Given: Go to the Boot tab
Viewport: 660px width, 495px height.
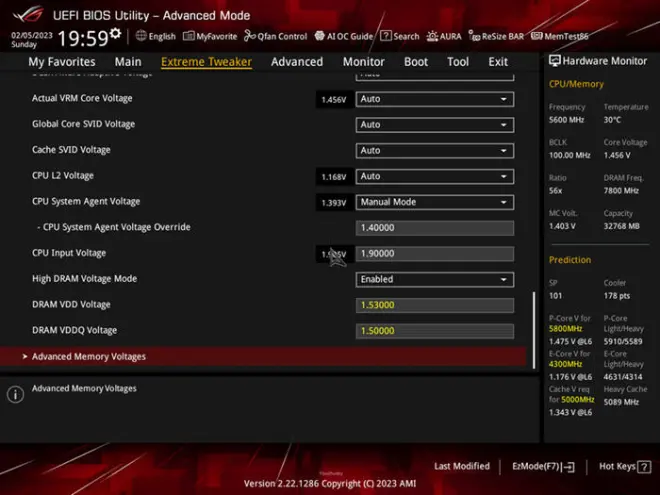Looking at the screenshot, I should pos(416,62).
